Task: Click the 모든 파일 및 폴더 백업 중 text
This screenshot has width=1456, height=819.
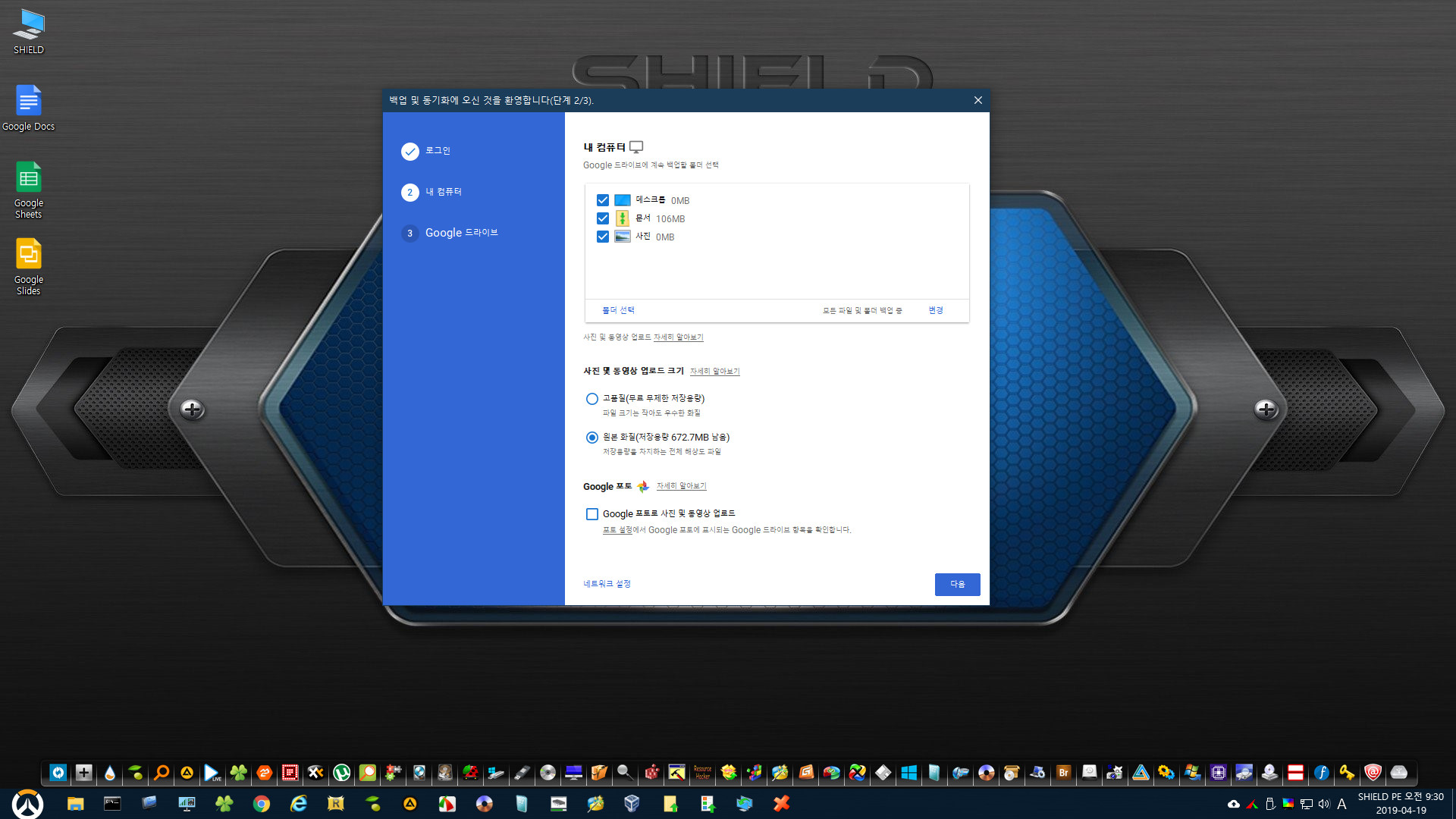Action: 862,310
